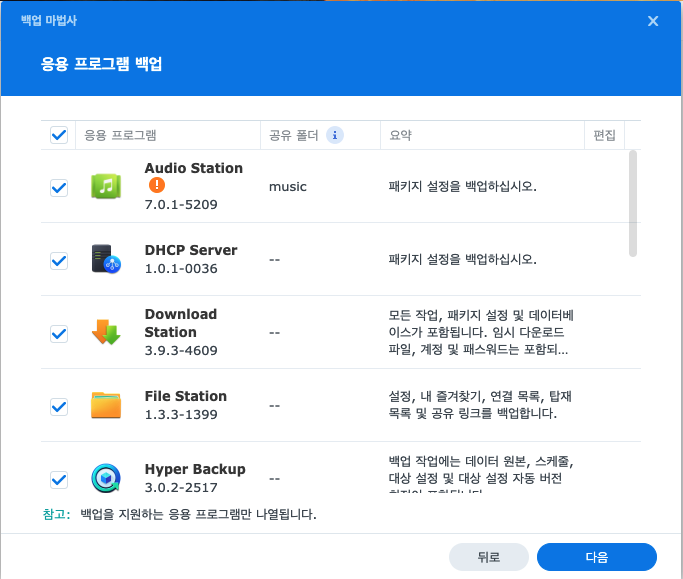Viewport: 683px width, 579px height.
Task: Click Download Station summary starting 모든 작업
Action: [x=481, y=332]
